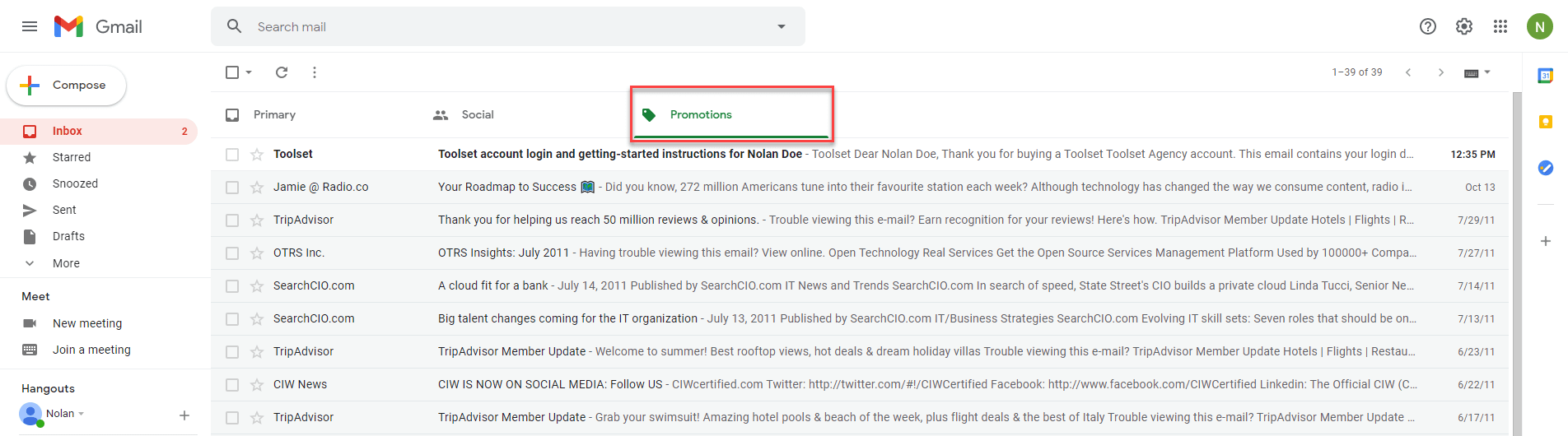Screen dimensions: 1568x436
Task: Click the Hangouts Nolan avatar
Action: point(30,414)
